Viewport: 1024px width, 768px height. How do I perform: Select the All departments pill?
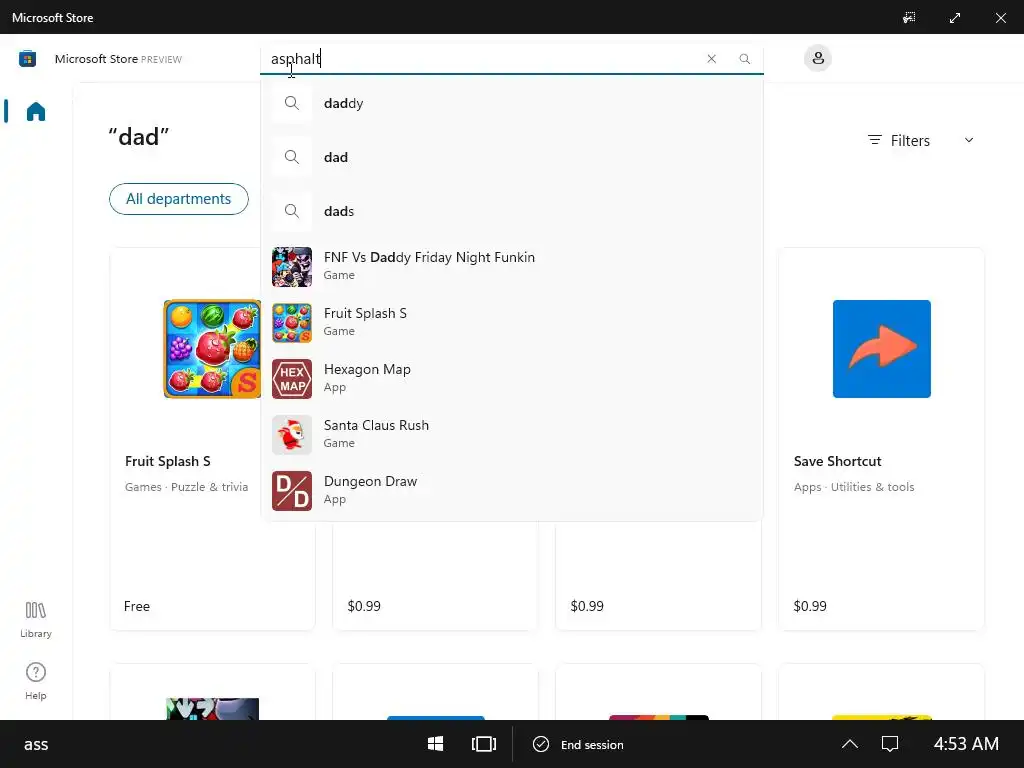(178, 199)
